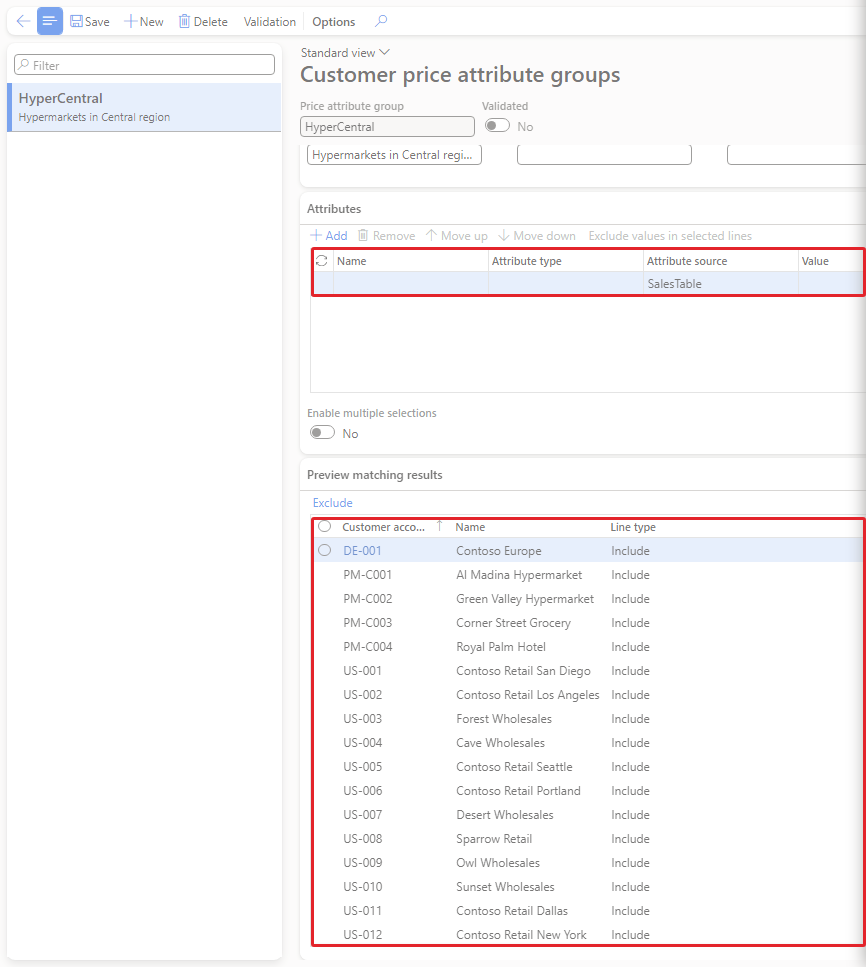Image resolution: width=866 pixels, height=967 pixels.
Task: Click the Hypermarkets in Central region description field
Action: coord(394,155)
